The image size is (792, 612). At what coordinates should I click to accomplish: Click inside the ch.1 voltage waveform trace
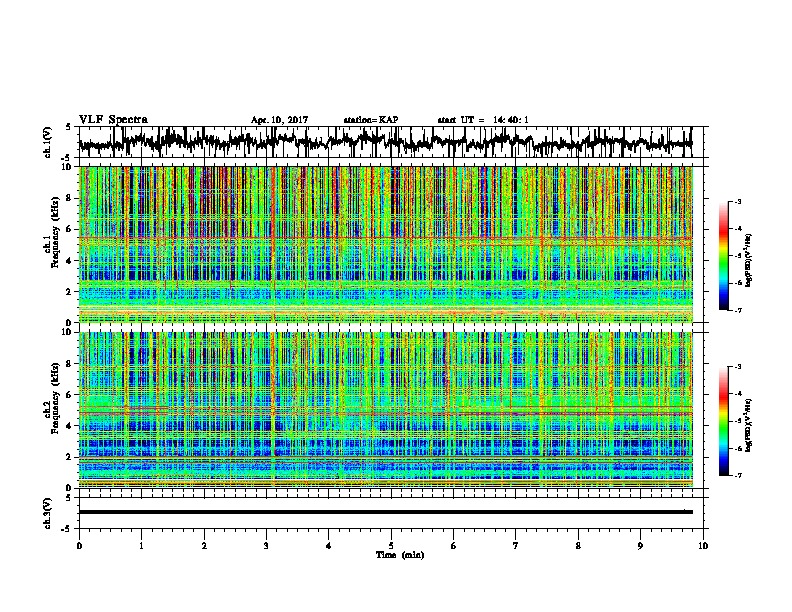coord(385,142)
